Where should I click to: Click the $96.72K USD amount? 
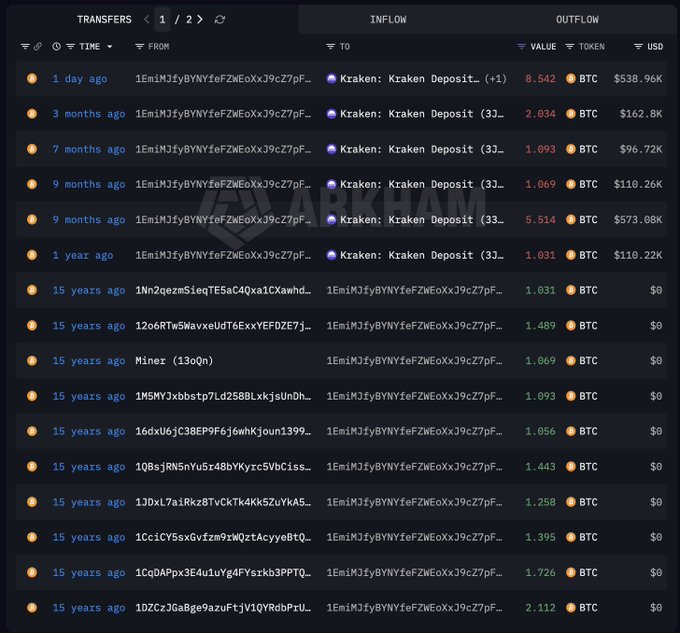tap(641, 149)
